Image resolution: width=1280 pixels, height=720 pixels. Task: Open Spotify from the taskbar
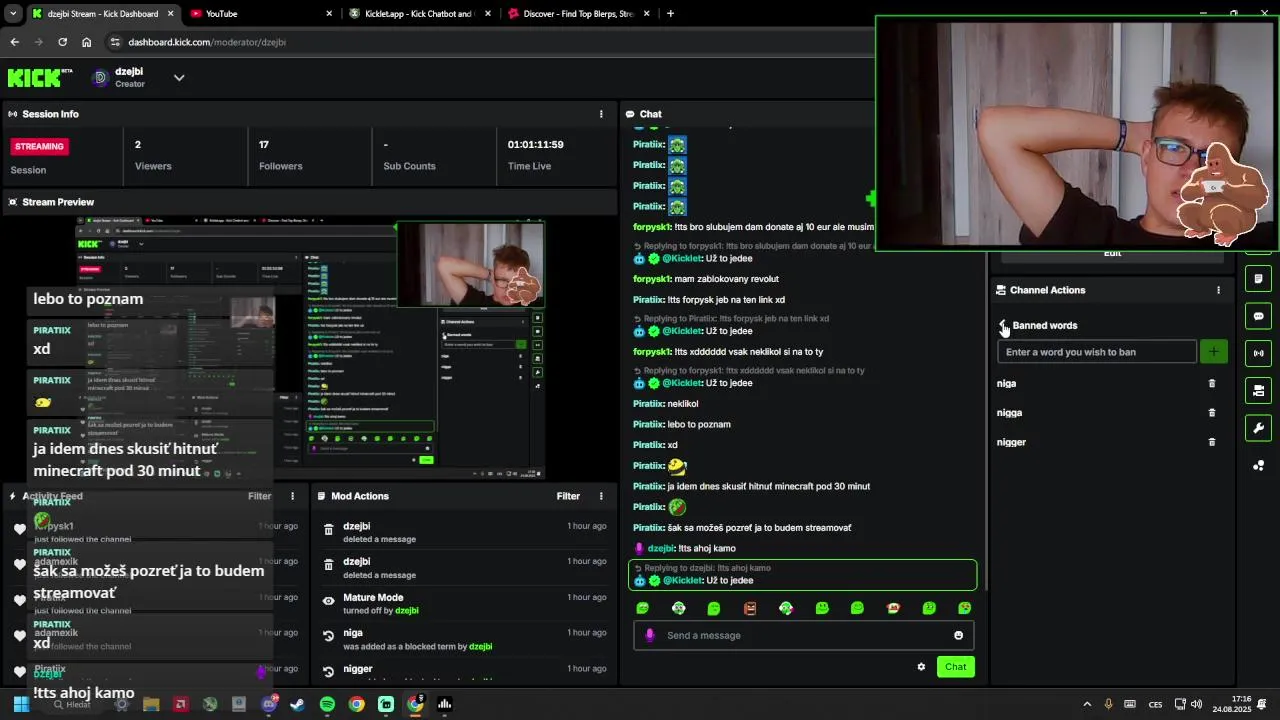tap(327, 704)
